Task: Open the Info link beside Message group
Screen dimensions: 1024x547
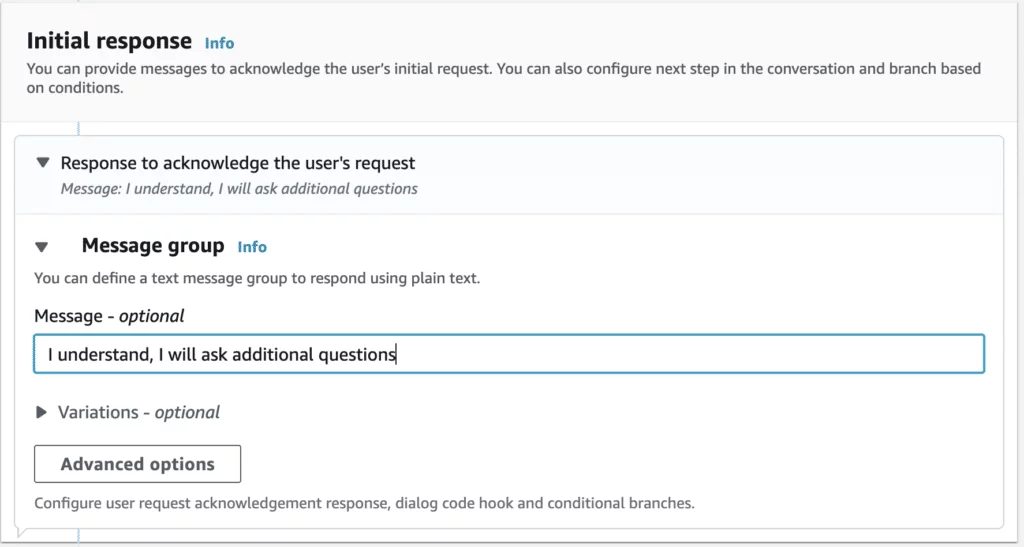Action: click(252, 247)
